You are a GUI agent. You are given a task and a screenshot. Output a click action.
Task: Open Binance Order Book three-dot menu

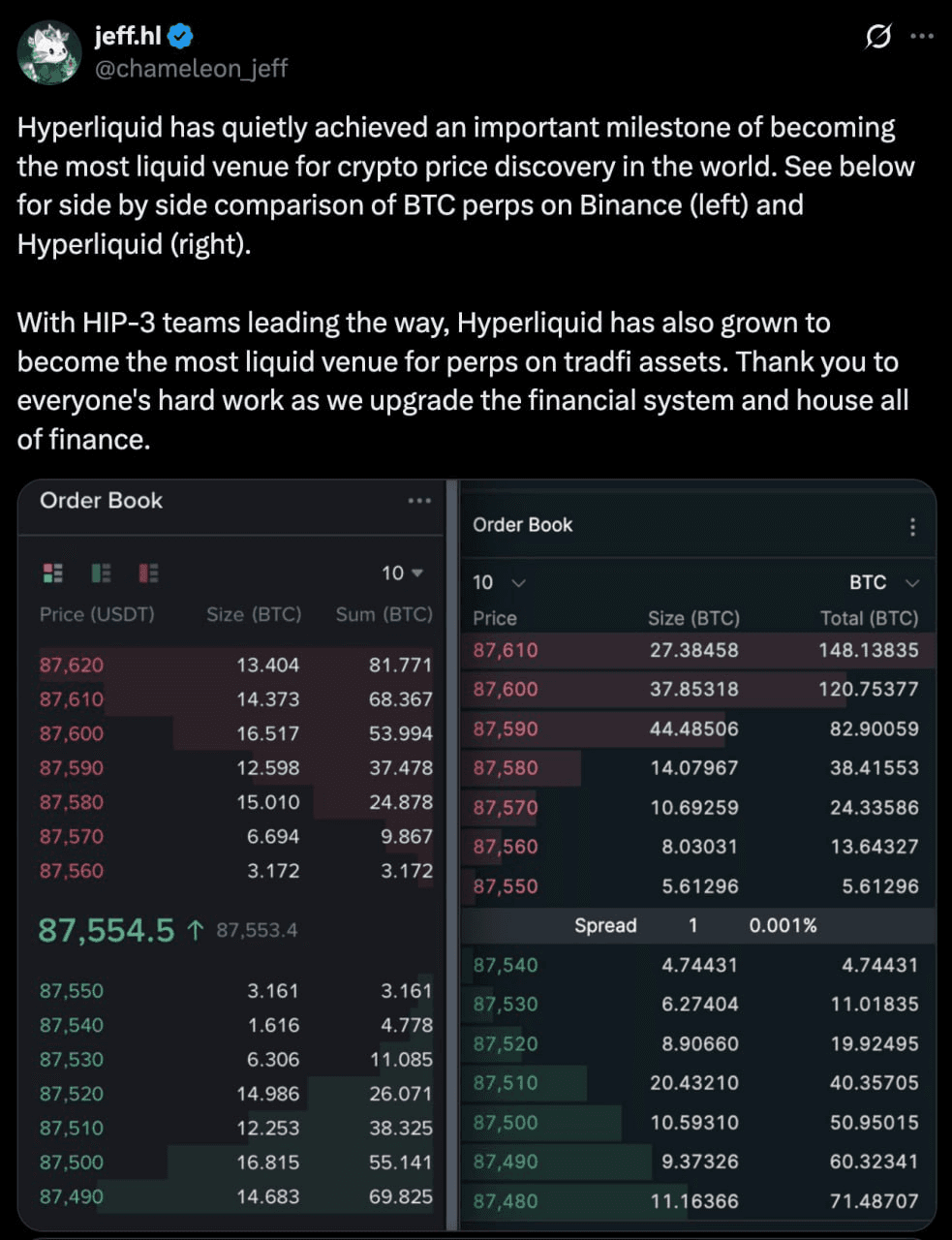pos(419,501)
